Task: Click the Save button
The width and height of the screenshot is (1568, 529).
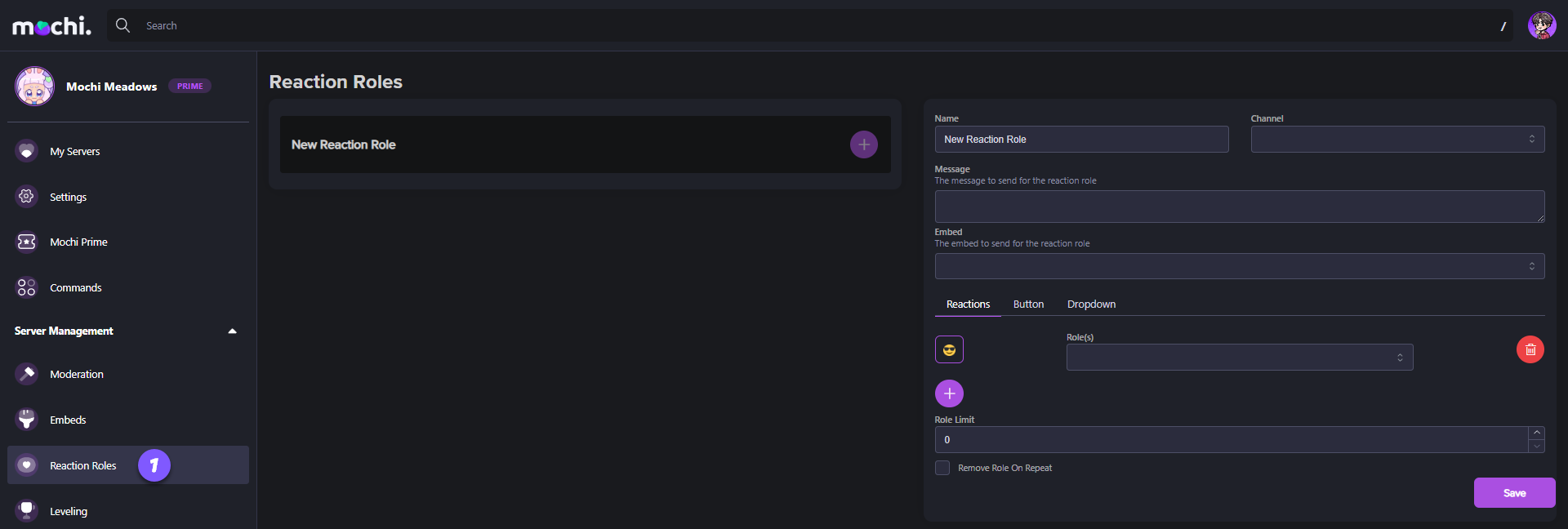Action: (x=1513, y=493)
